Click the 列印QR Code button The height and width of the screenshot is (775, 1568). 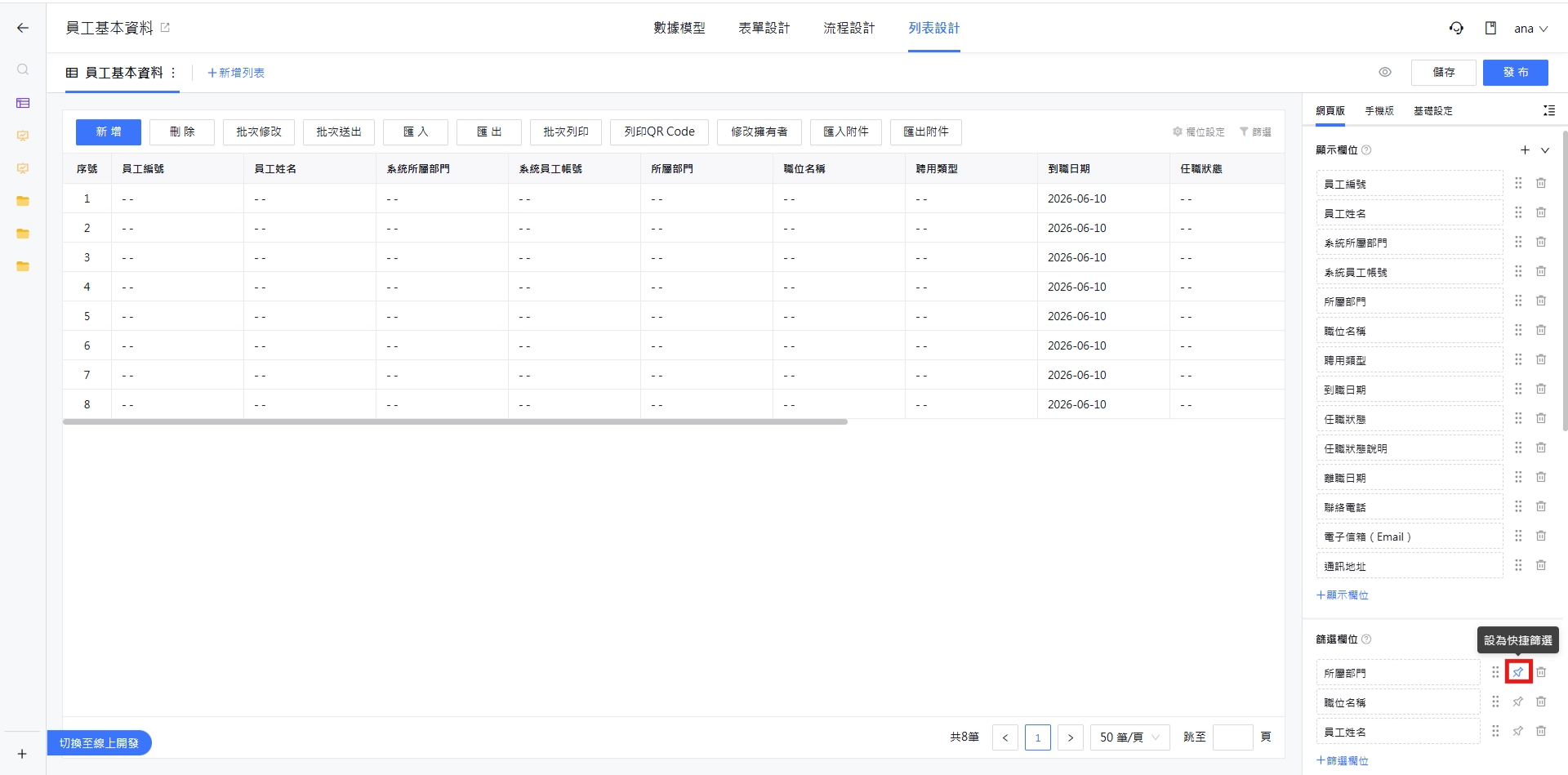659,131
